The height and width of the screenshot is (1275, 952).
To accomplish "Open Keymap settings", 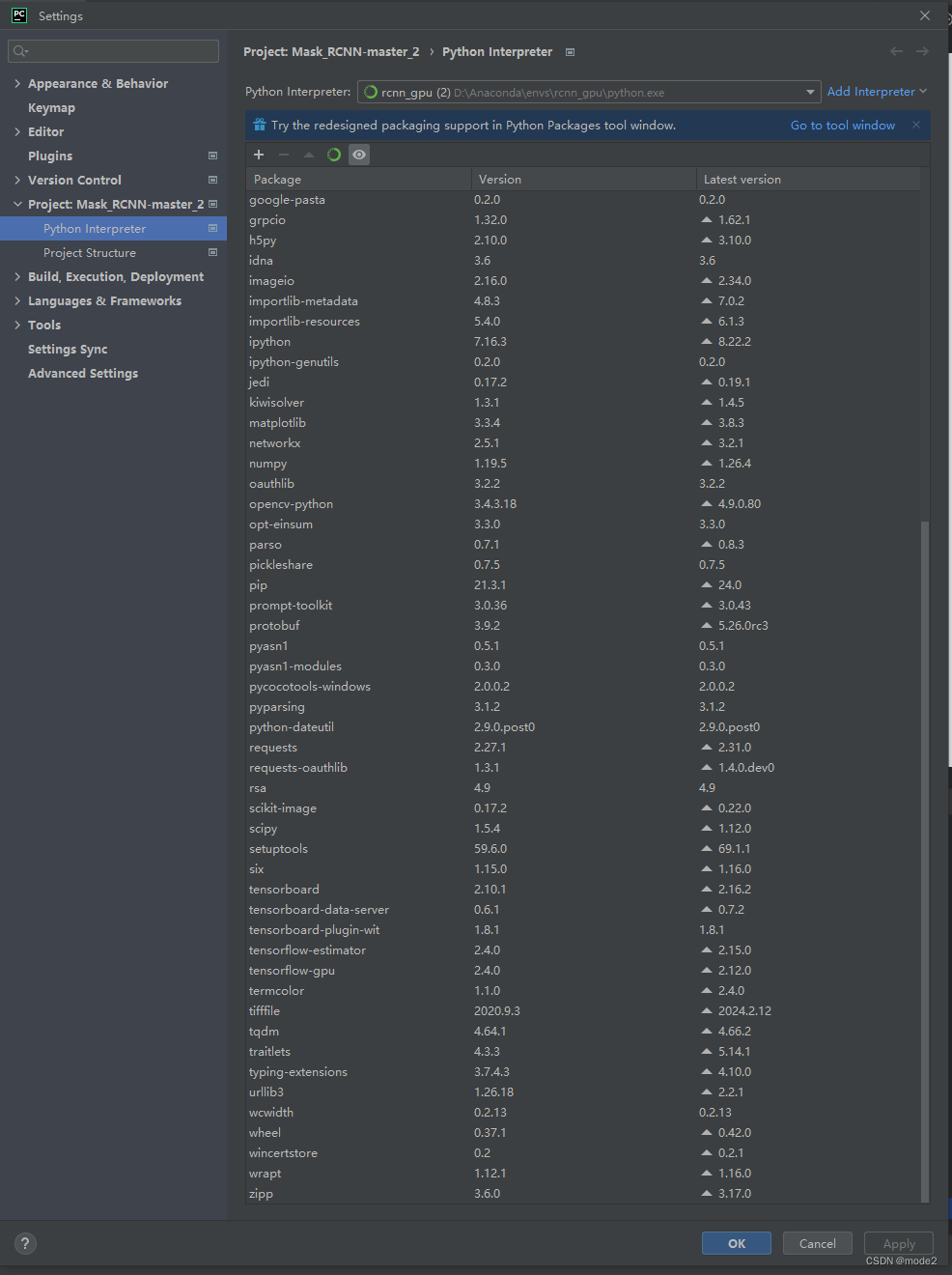I will point(51,108).
